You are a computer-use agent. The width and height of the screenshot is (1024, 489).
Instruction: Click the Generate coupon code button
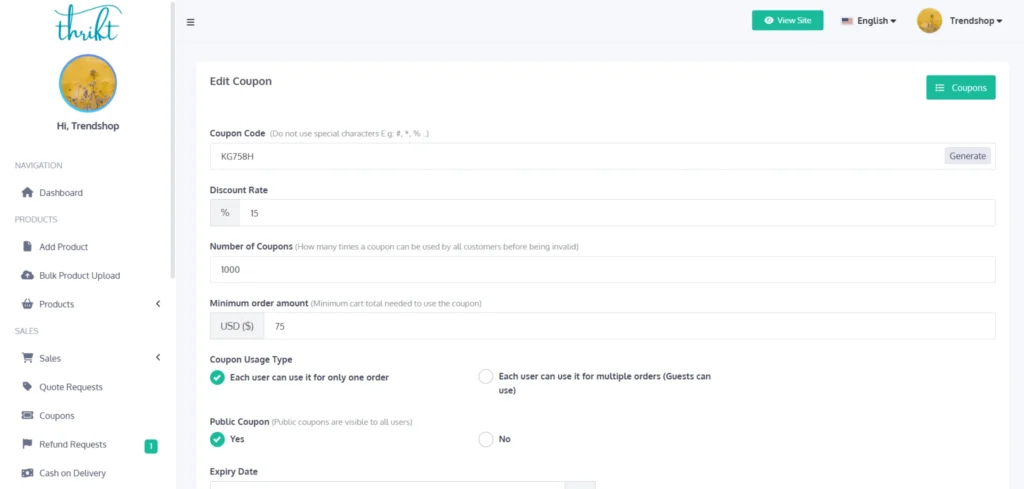pyautogui.click(x=967, y=156)
